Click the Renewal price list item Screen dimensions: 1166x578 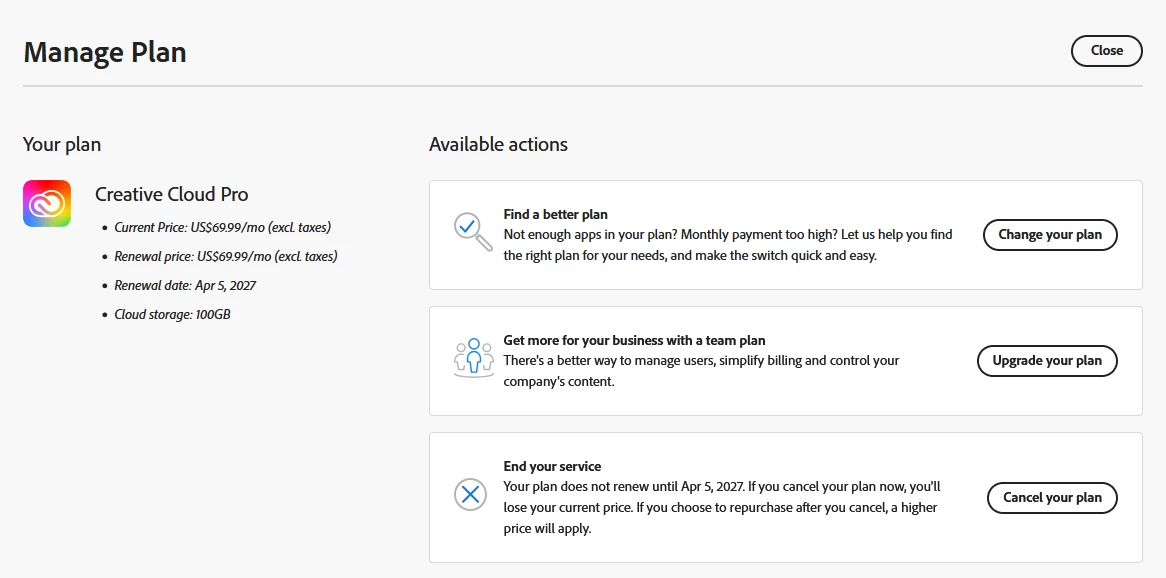click(x=225, y=256)
